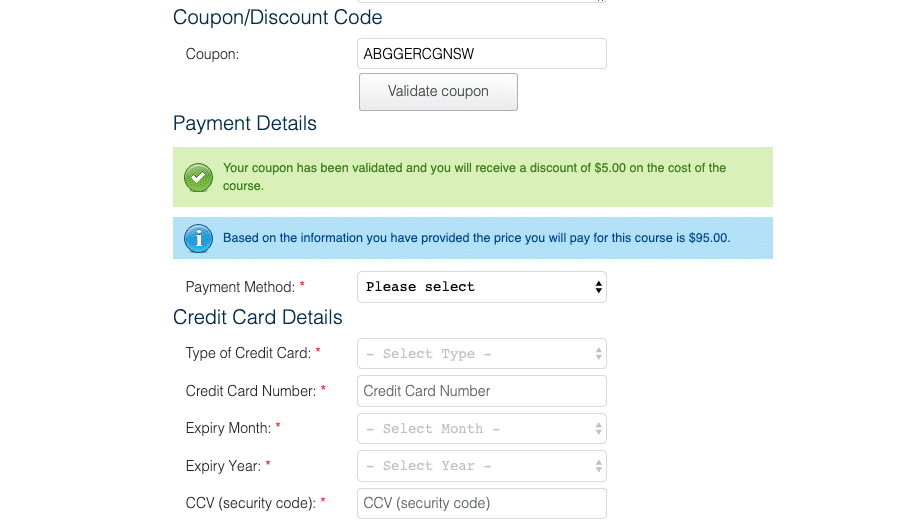Click the blue information icon
The image size is (909, 522).
198,238
